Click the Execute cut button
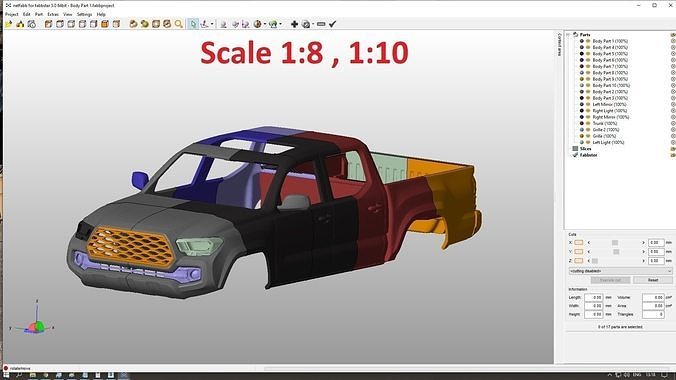 point(610,280)
